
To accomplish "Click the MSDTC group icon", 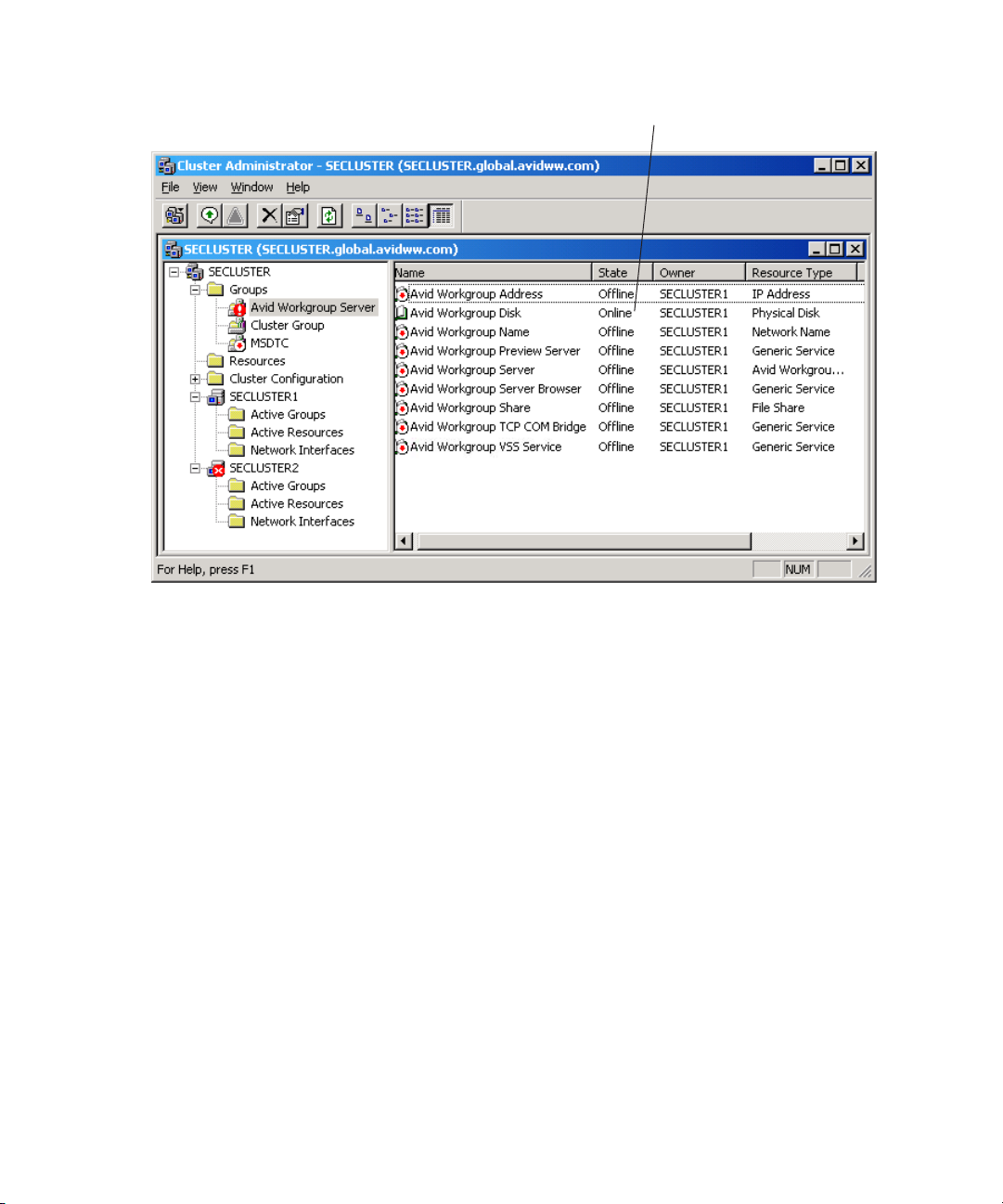I will point(237,343).
